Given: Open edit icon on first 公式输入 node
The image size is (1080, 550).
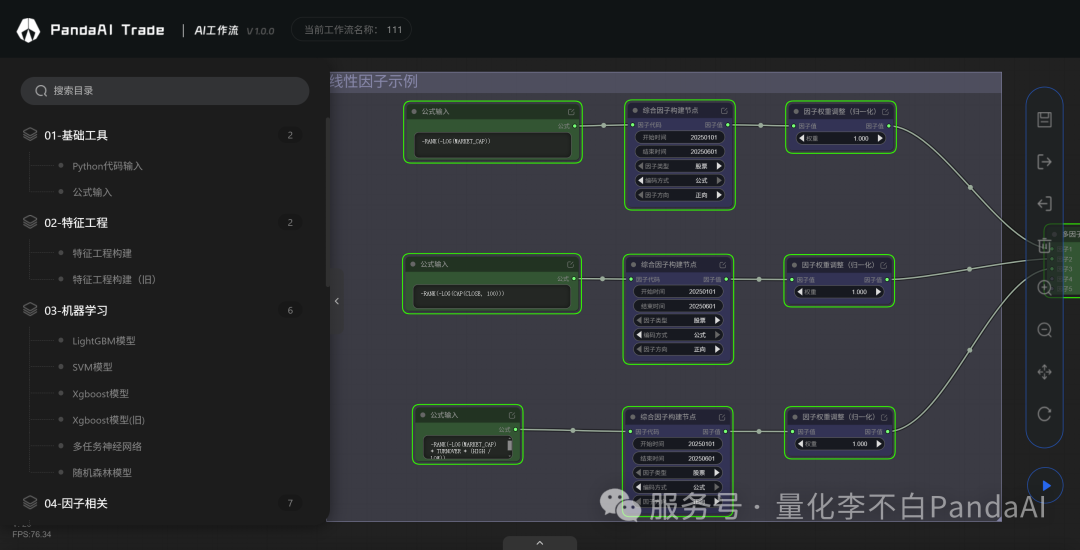Looking at the screenshot, I should (571, 112).
